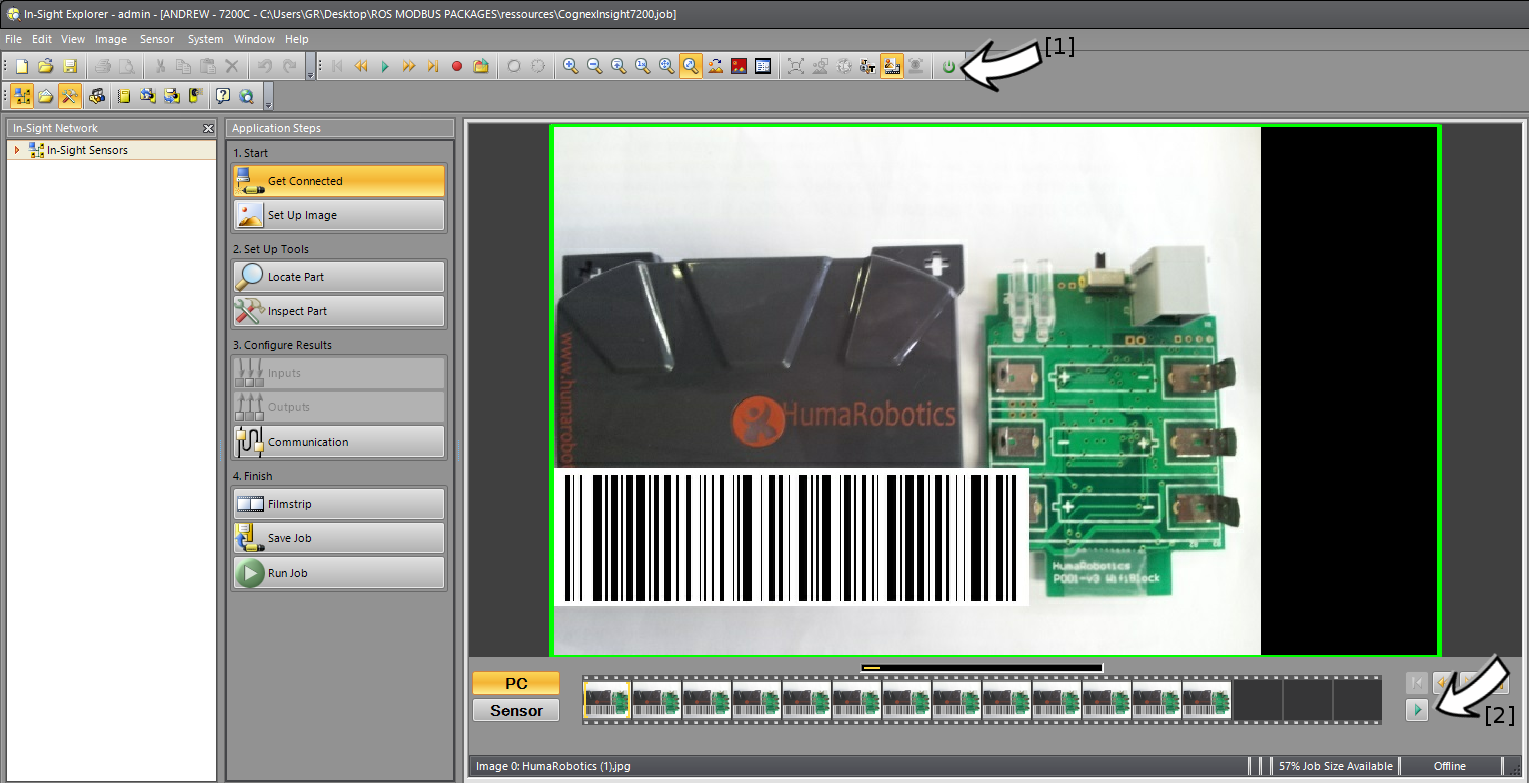
Task: Select In-Sight Sensors in the network tree
Action: (87, 150)
